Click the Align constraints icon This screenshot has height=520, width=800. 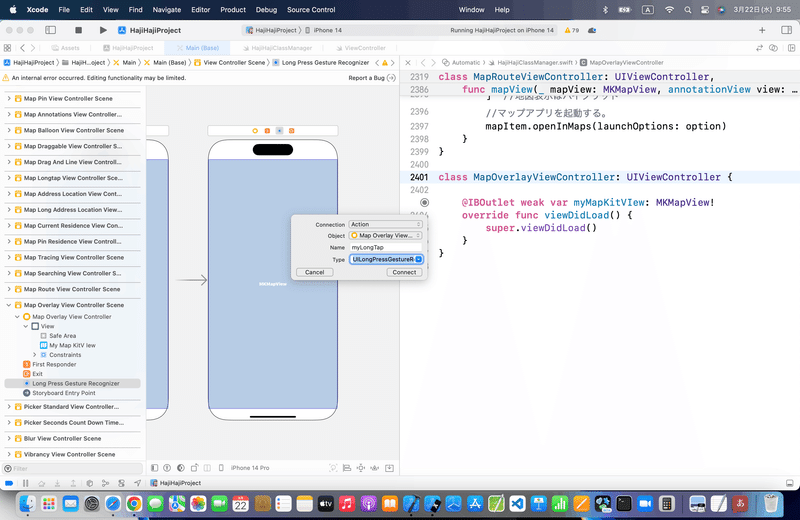tap(347, 468)
